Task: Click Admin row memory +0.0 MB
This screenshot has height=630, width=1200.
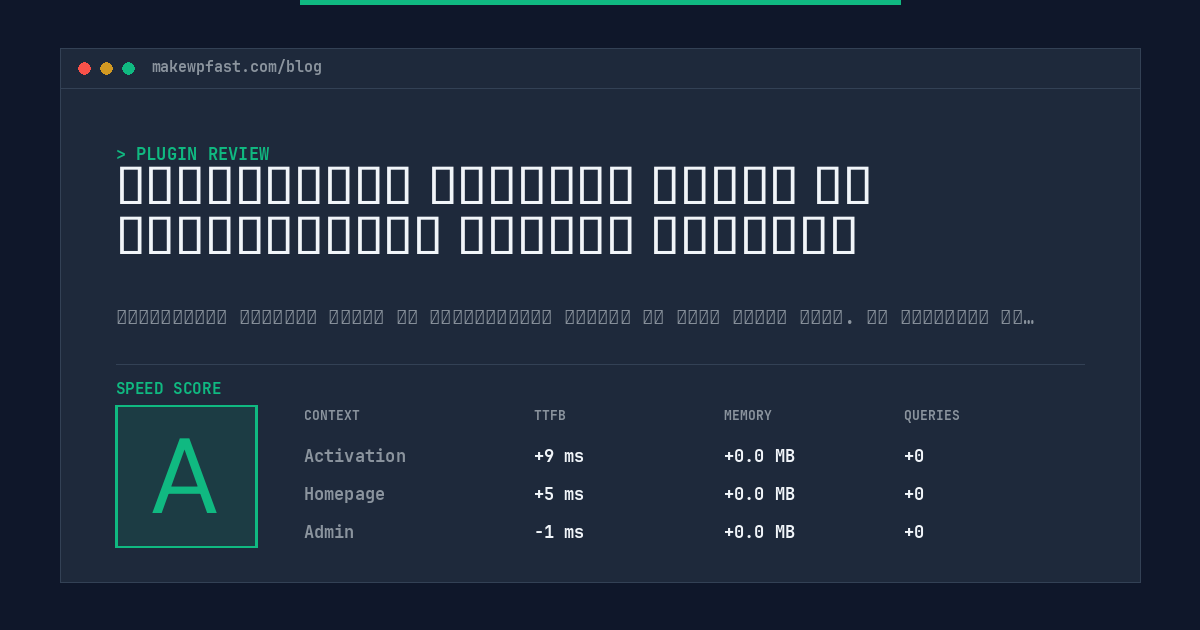Action: click(759, 532)
